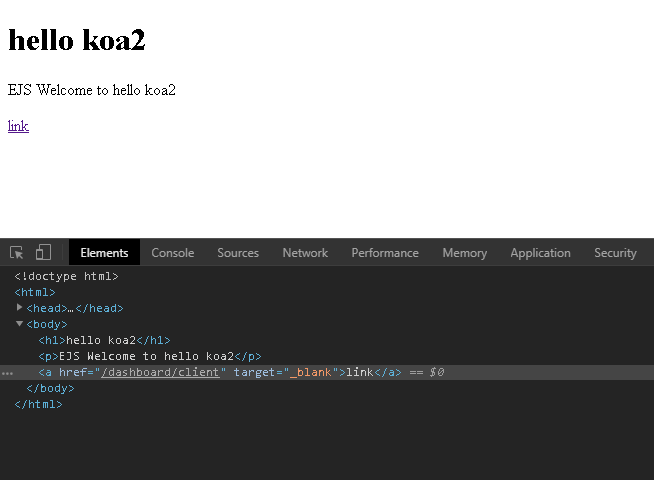The image size is (654, 480).
Task: Follow the 'link' hyperlink on the page
Action: pos(18,126)
